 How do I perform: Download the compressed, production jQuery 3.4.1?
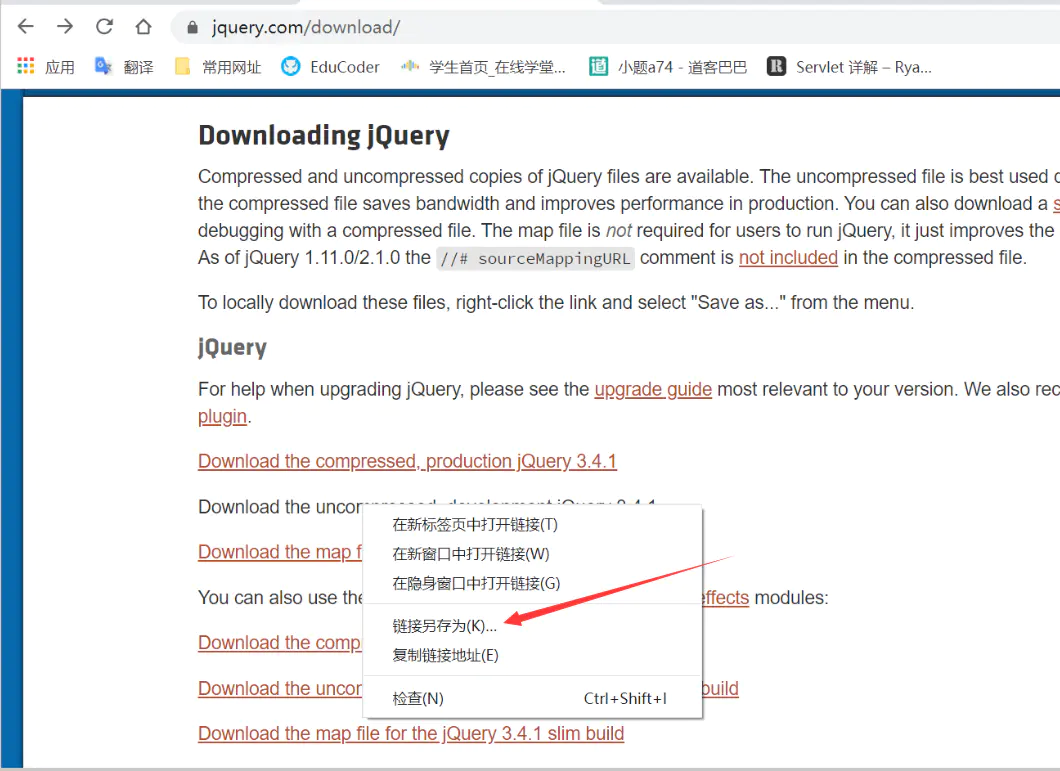click(x=408, y=461)
